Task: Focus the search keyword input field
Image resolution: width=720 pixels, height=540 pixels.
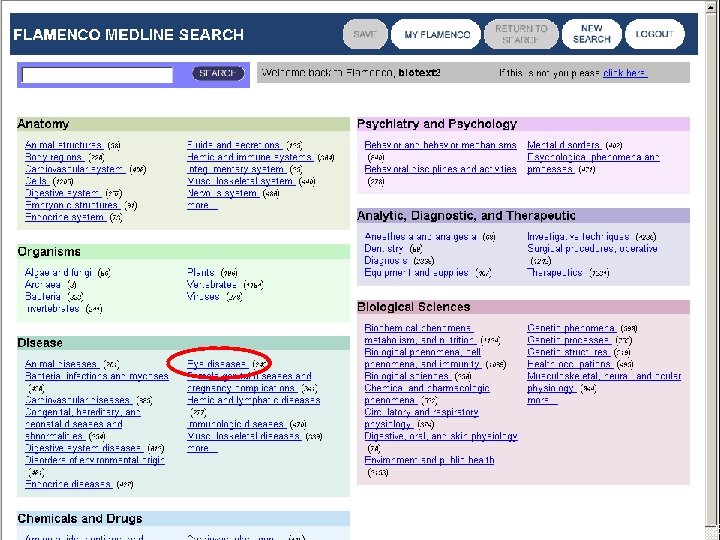Action: tap(97, 75)
